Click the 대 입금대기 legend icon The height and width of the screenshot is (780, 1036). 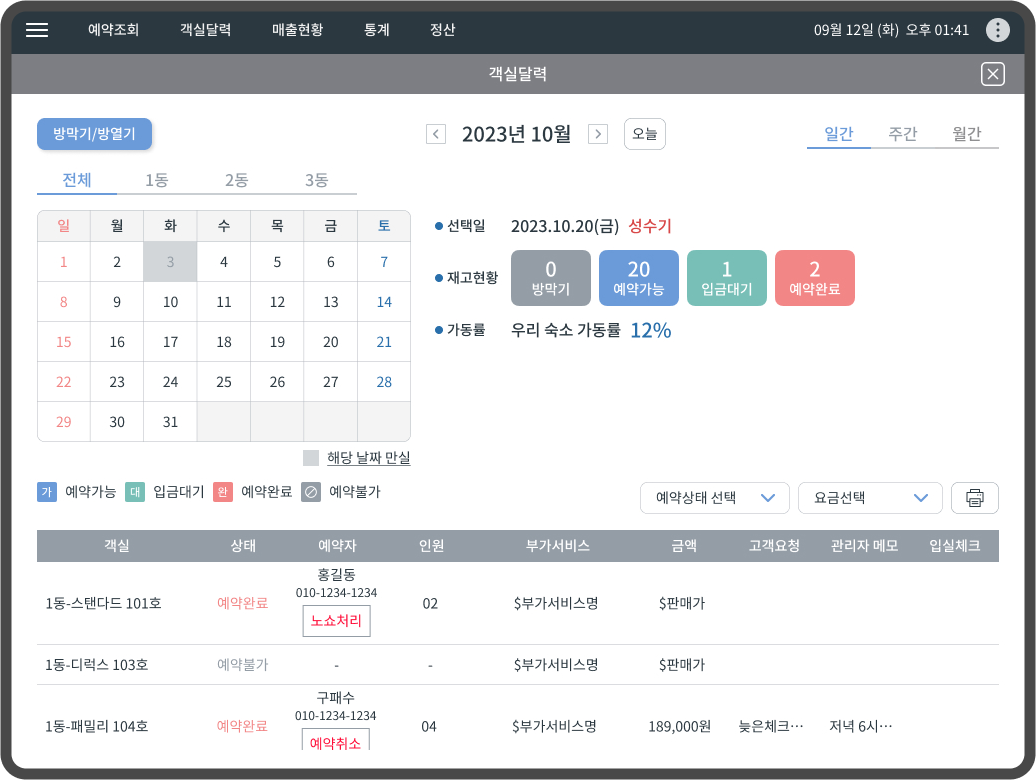[x=135, y=492]
